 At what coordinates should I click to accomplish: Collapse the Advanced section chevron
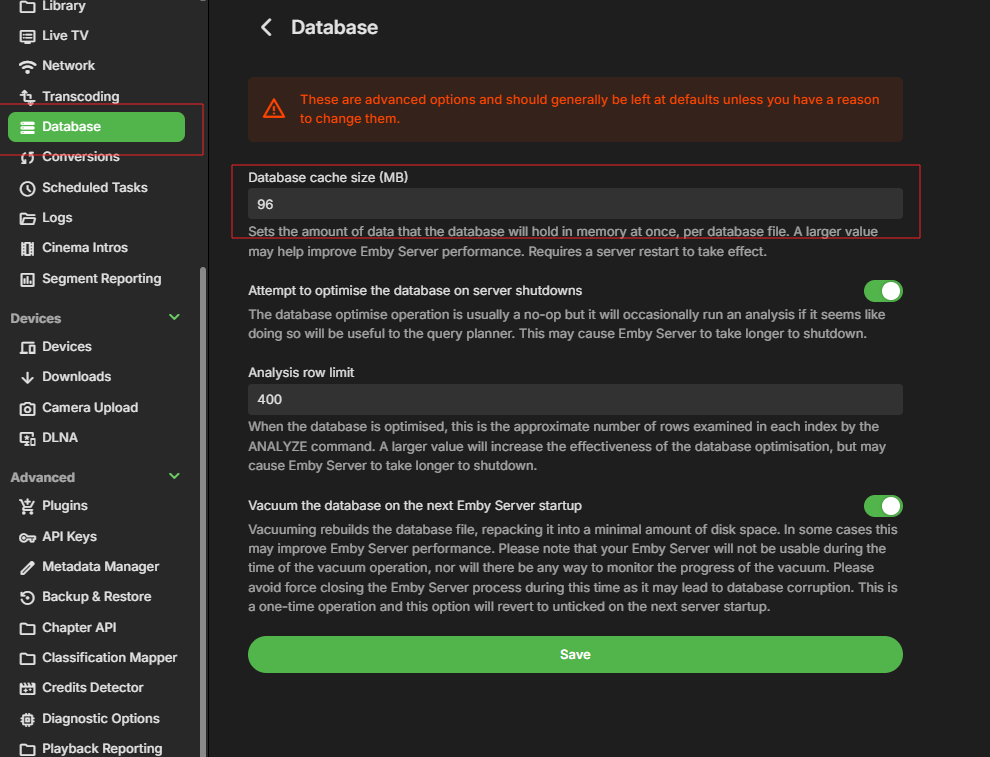pos(175,477)
